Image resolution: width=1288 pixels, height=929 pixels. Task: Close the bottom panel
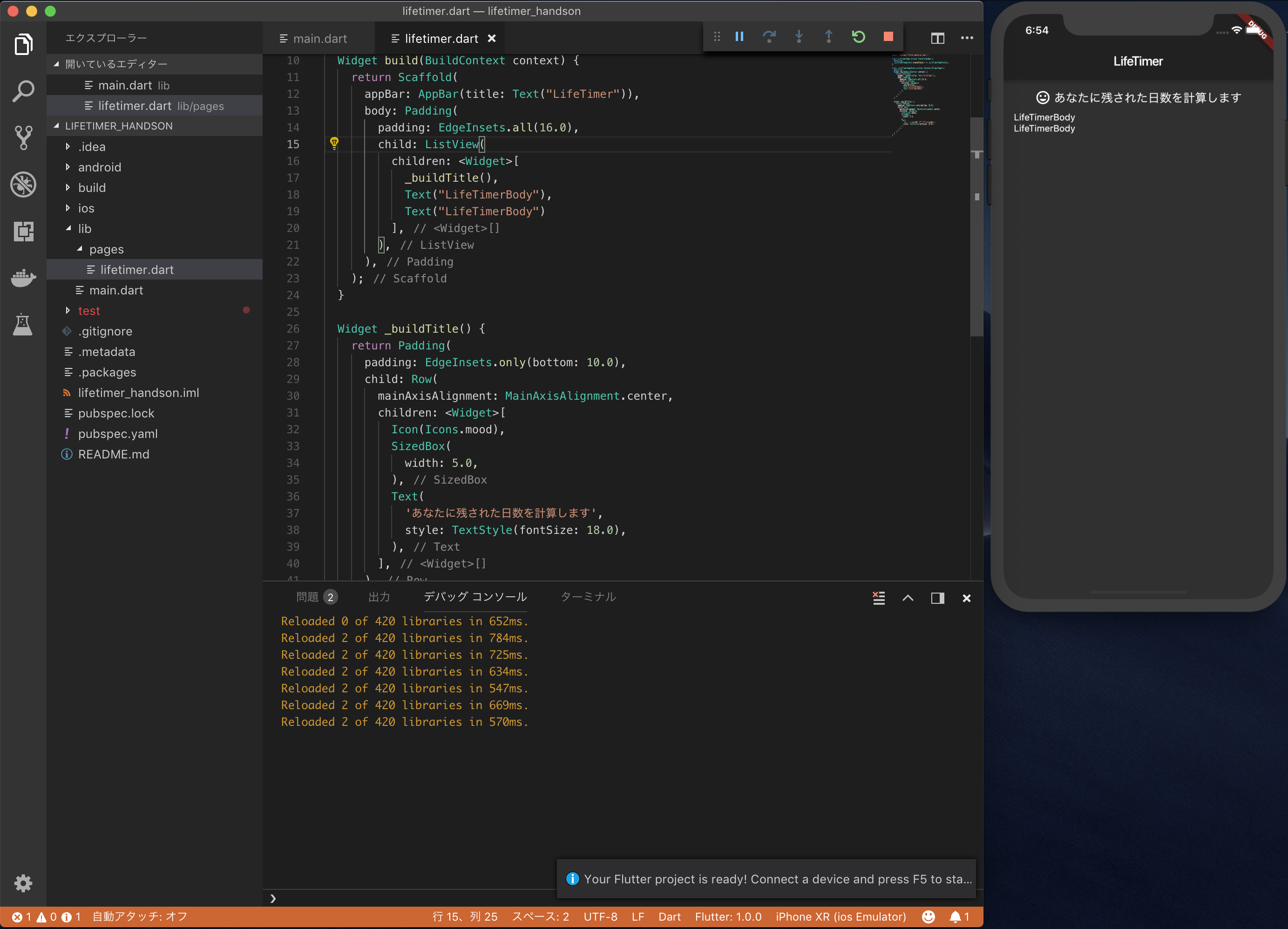click(967, 598)
